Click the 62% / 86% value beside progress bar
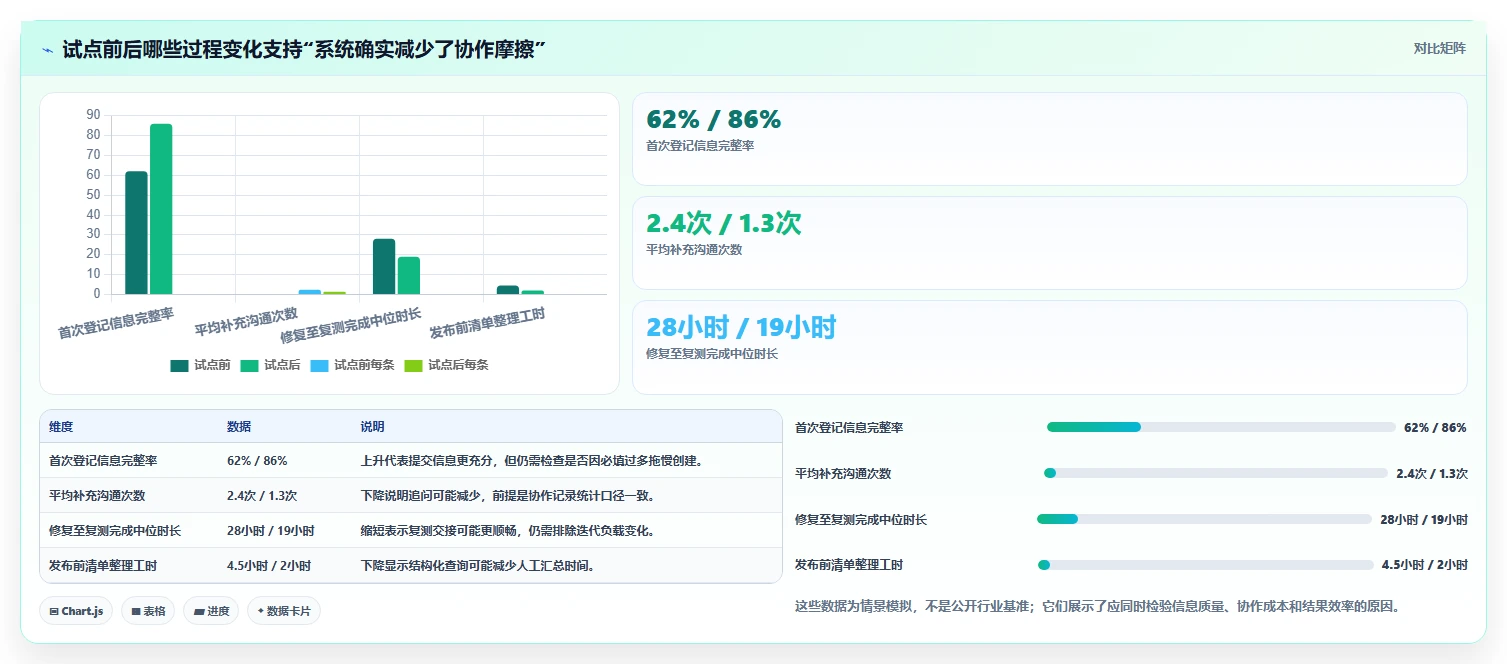 [1435, 428]
